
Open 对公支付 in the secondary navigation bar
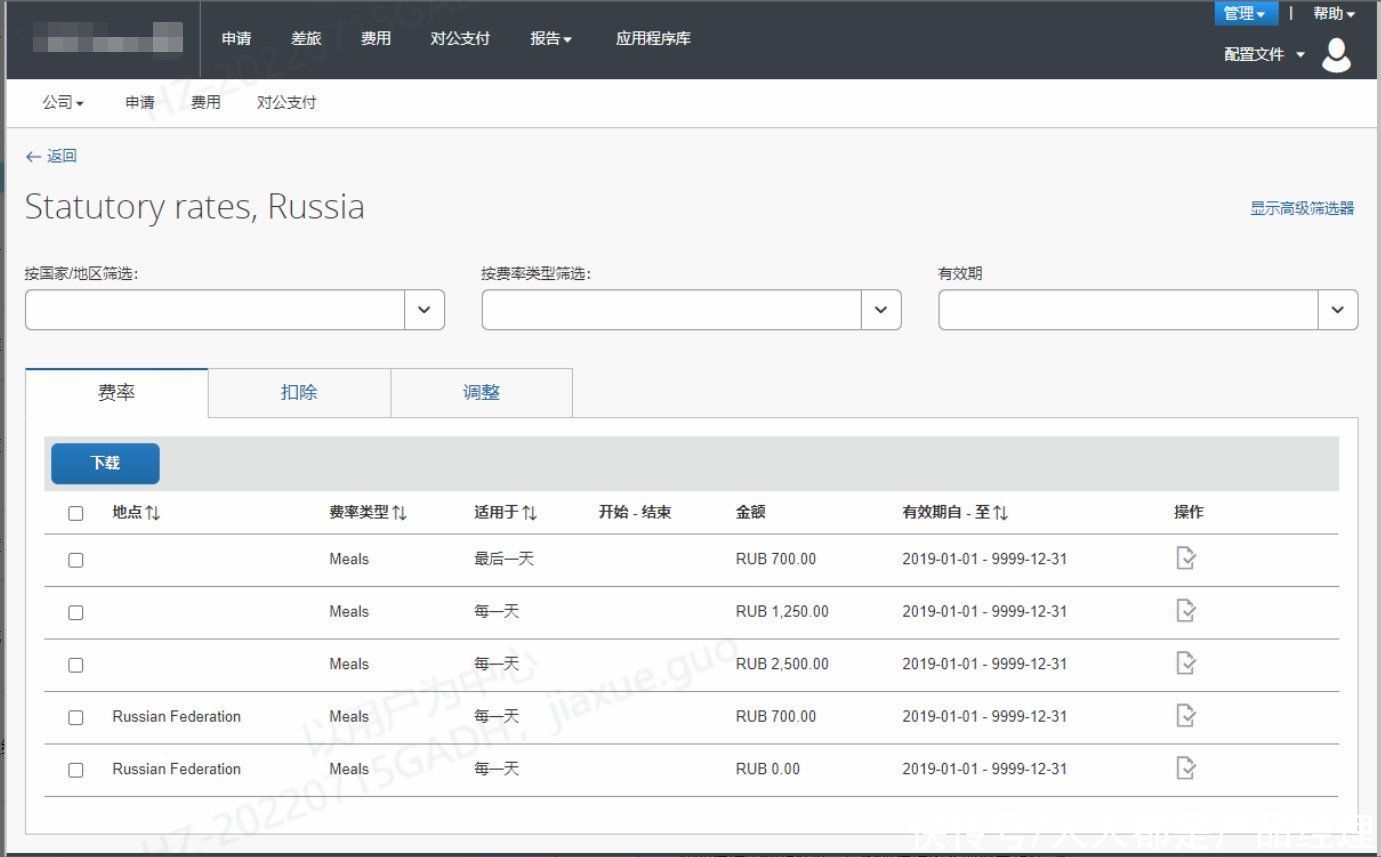point(287,103)
